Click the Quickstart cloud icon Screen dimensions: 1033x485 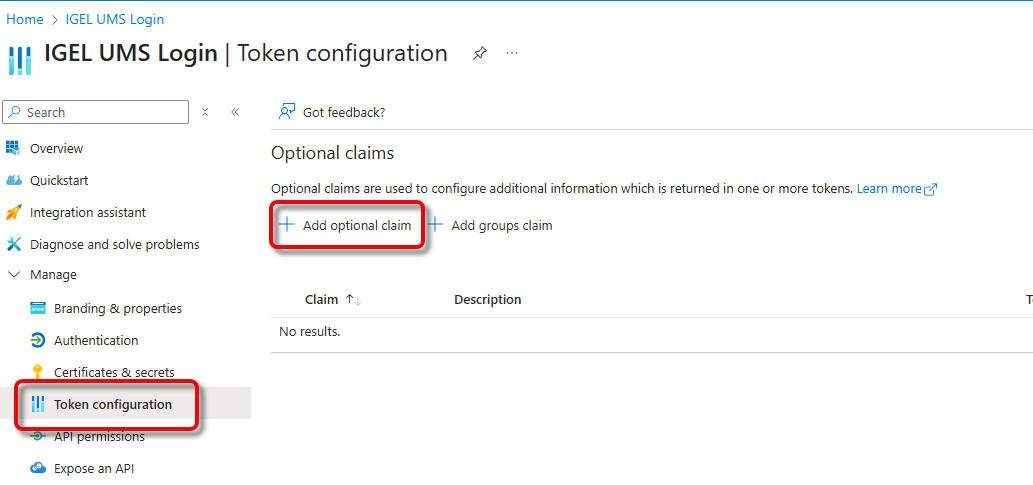13,180
